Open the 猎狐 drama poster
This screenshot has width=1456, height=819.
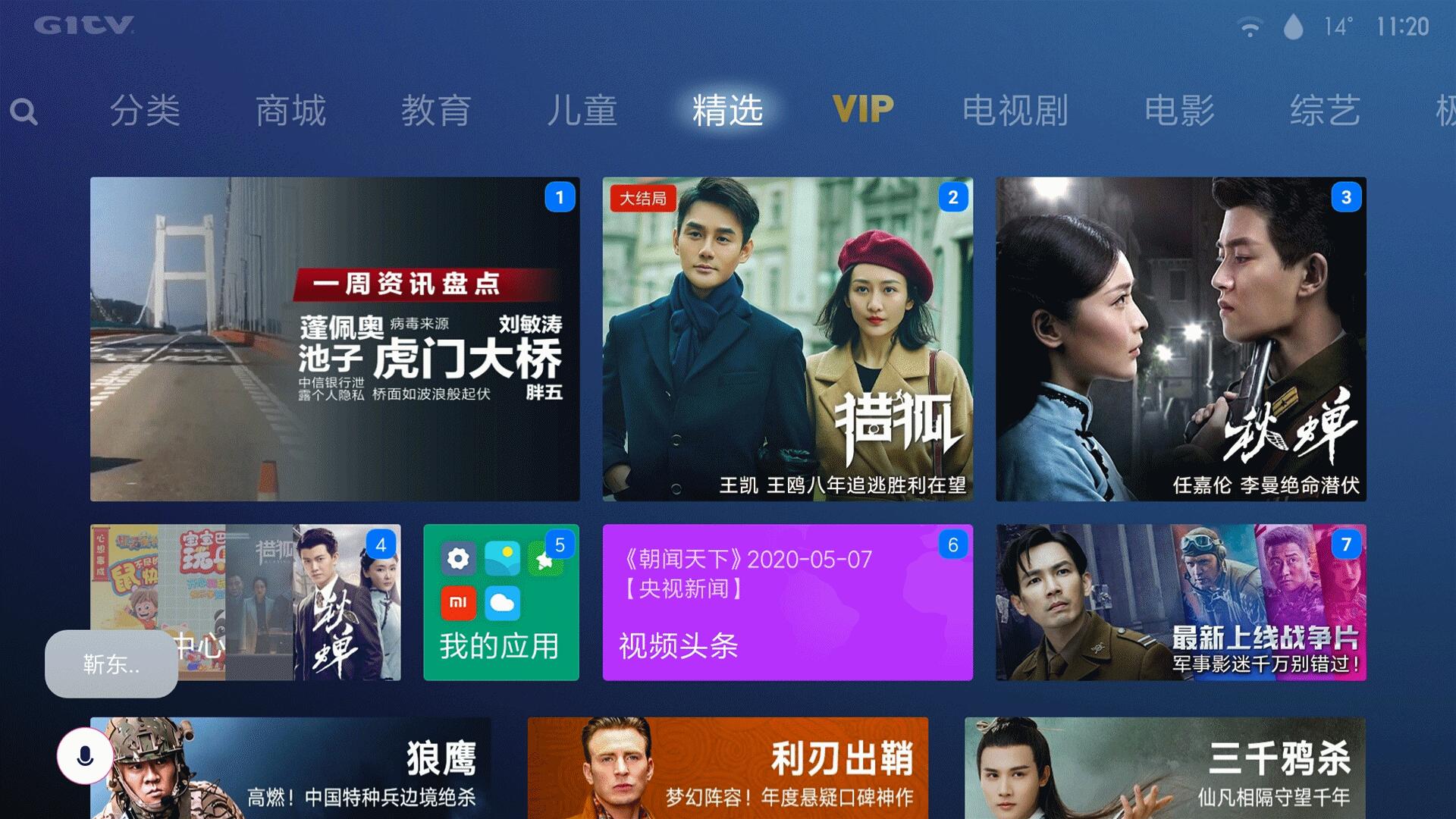[x=787, y=339]
